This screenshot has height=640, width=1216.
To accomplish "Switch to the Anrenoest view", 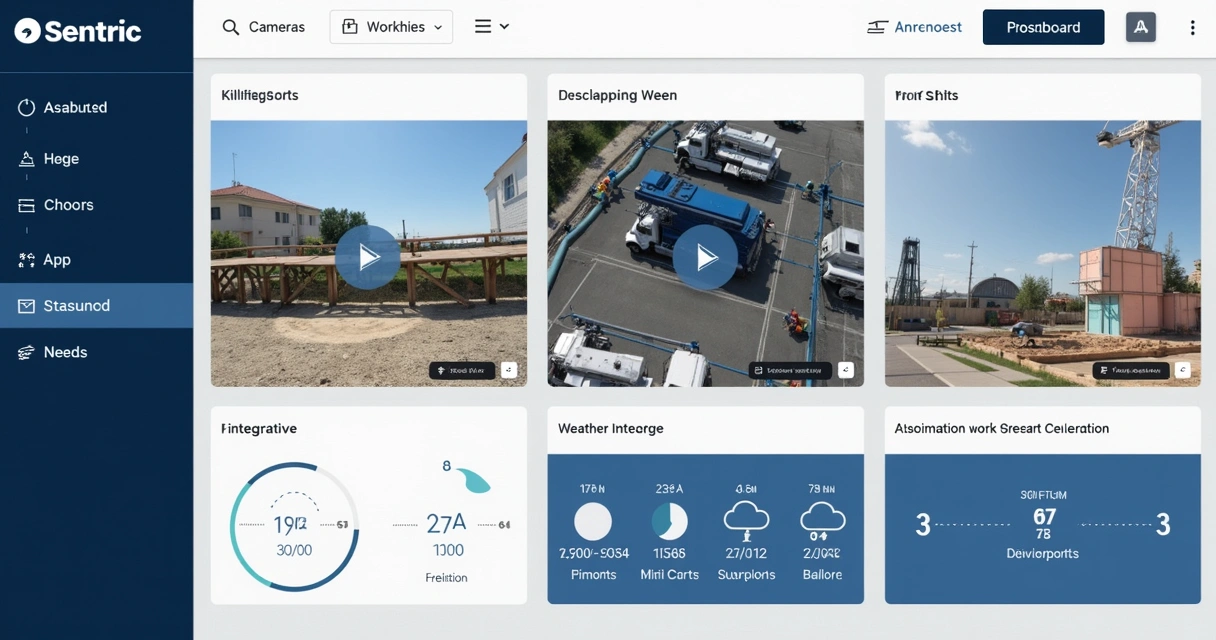I will pyautogui.click(x=913, y=27).
